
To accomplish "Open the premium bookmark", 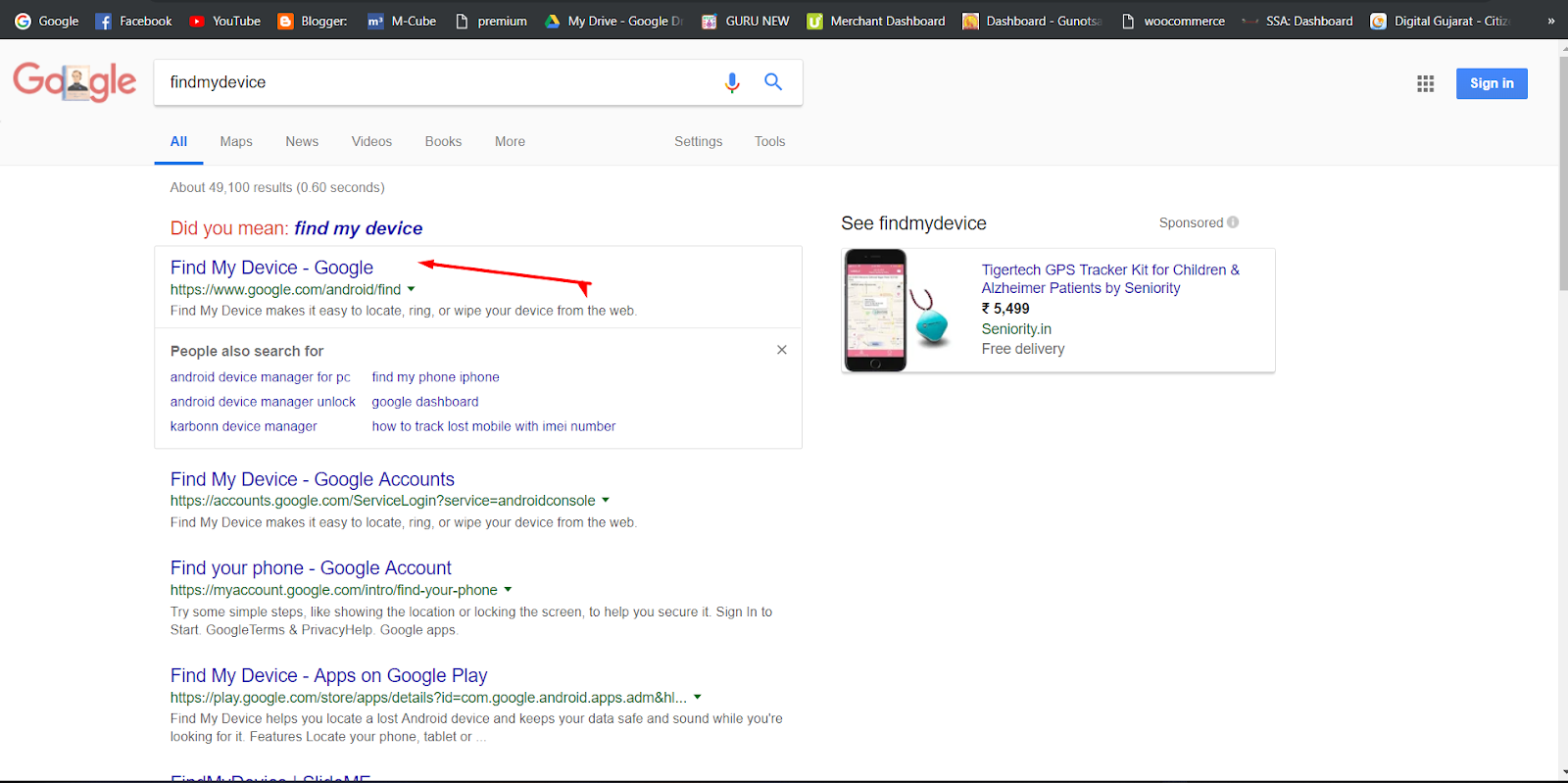I will click(x=491, y=21).
